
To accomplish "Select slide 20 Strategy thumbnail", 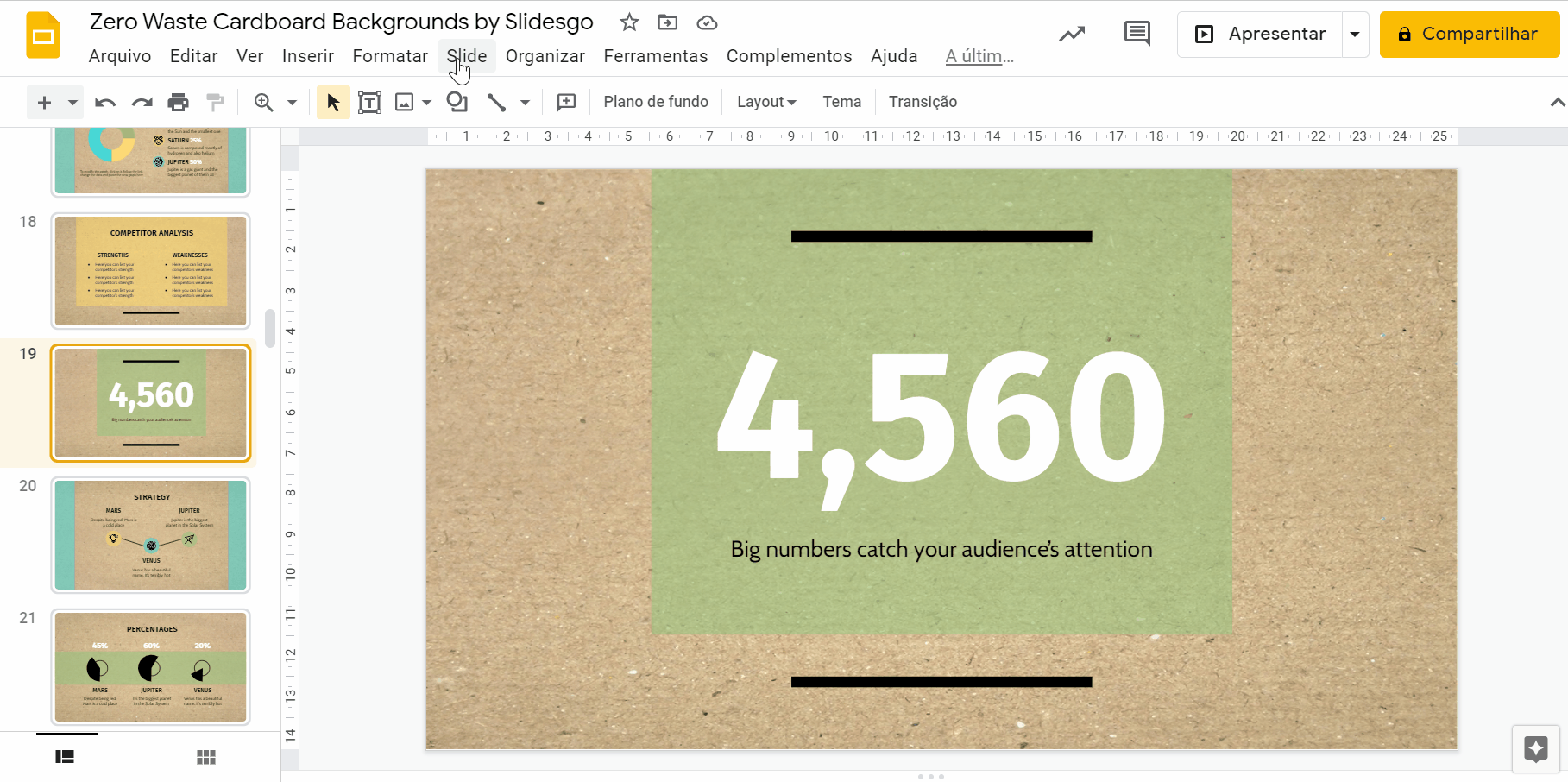I will point(151,535).
